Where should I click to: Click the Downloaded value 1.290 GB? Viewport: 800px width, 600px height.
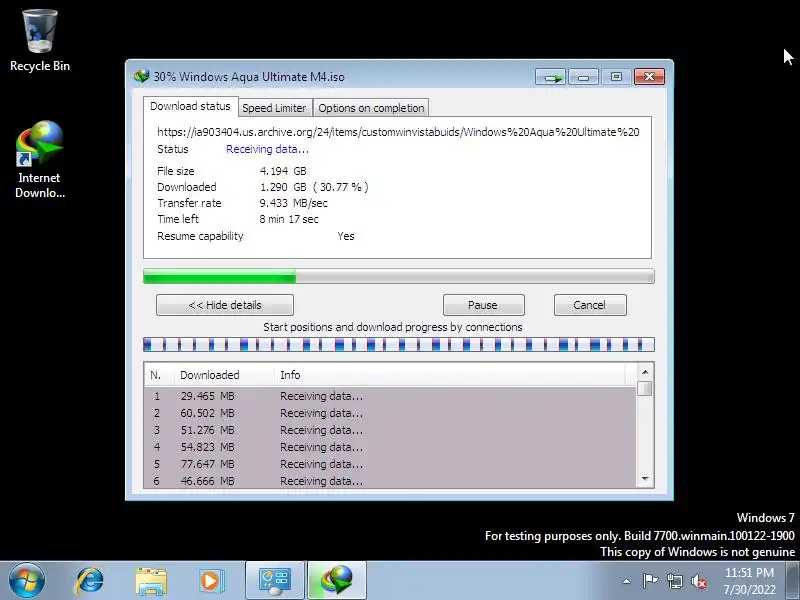pos(283,187)
